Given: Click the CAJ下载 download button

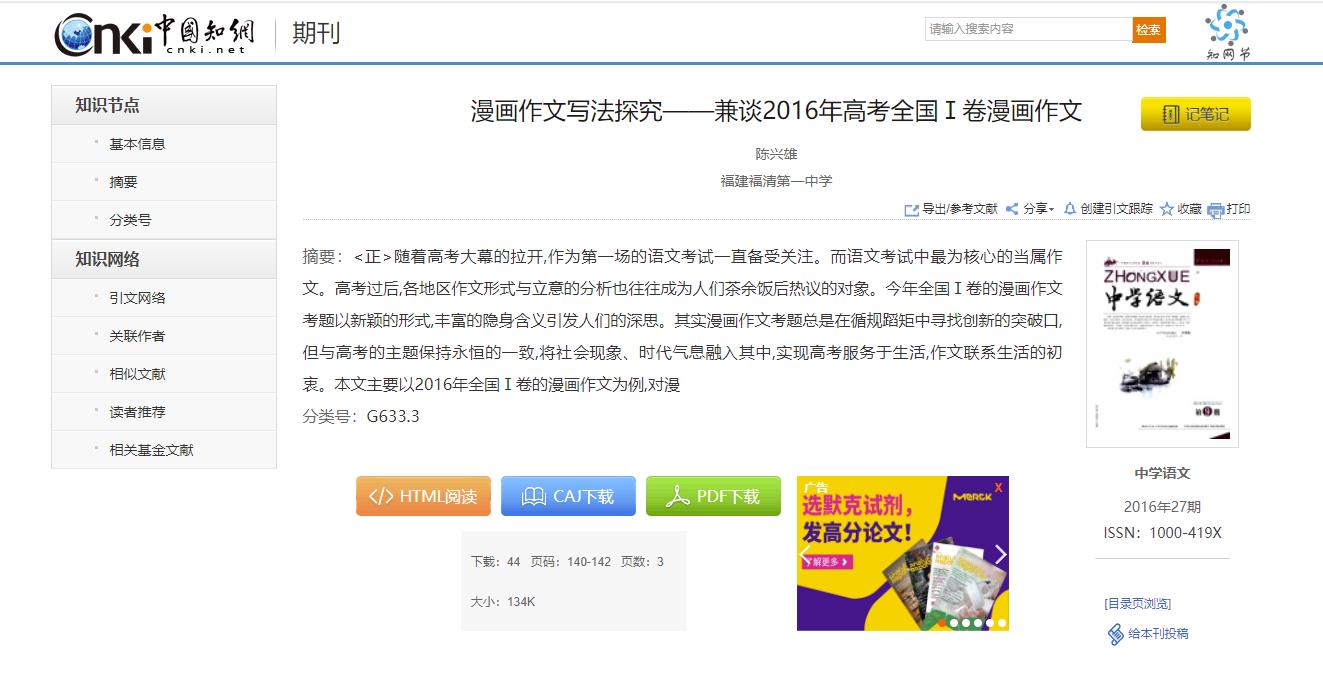Looking at the screenshot, I should [568, 495].
